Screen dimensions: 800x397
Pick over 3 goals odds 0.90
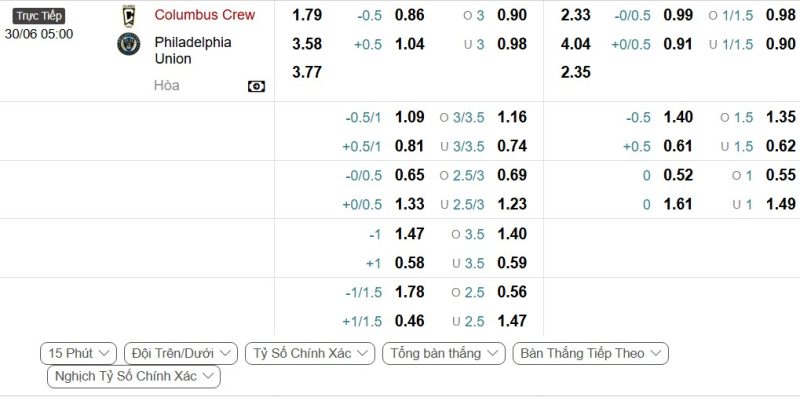(512, 15)
